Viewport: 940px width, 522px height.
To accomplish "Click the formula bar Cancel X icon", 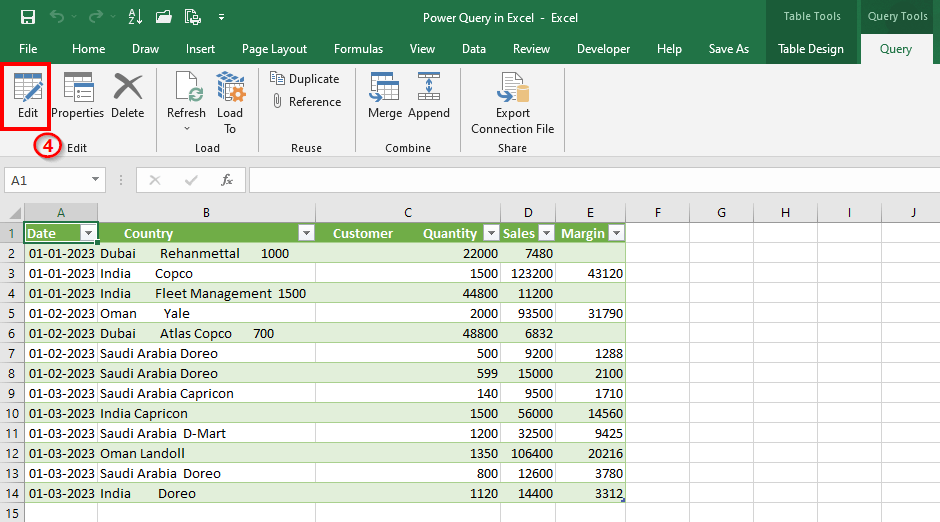I will tap(155, 180).
